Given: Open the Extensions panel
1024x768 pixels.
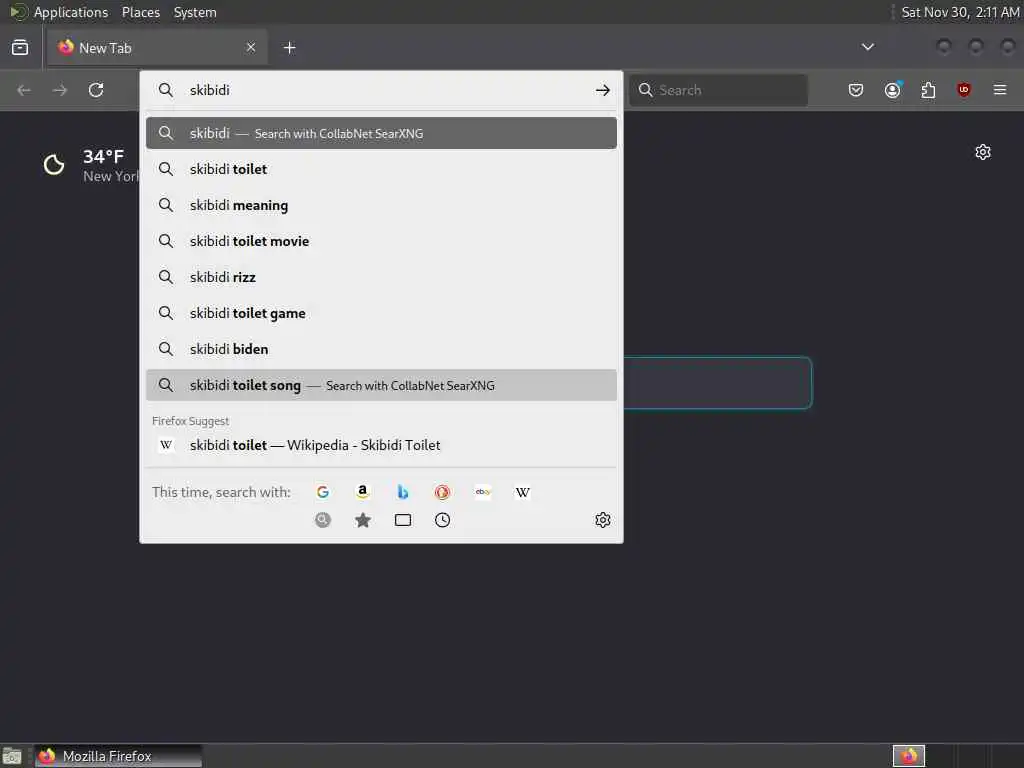Looking at the screenshot, I should pyautogui.click(x=928, y=90).
